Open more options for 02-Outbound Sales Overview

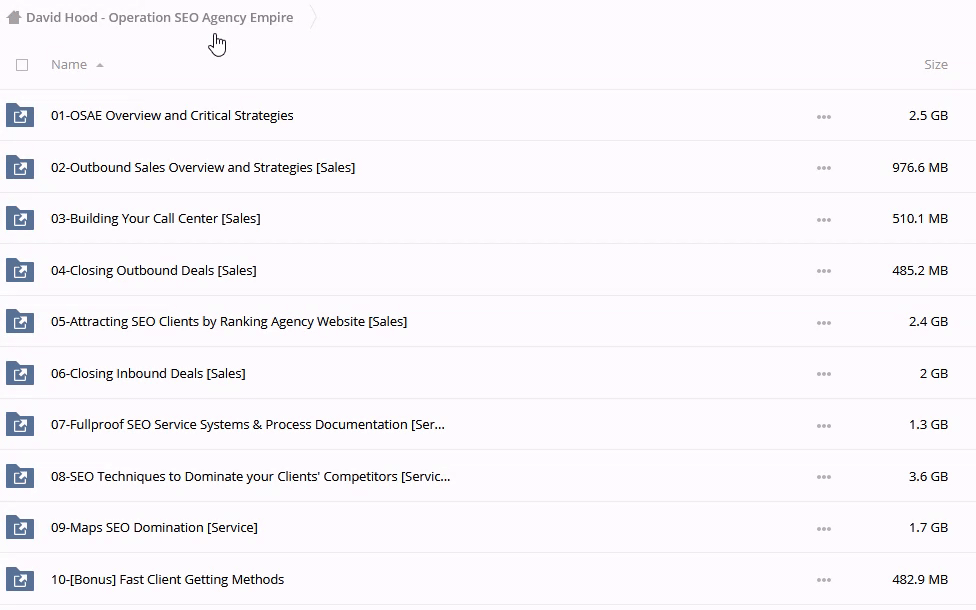tap(823, 168)
